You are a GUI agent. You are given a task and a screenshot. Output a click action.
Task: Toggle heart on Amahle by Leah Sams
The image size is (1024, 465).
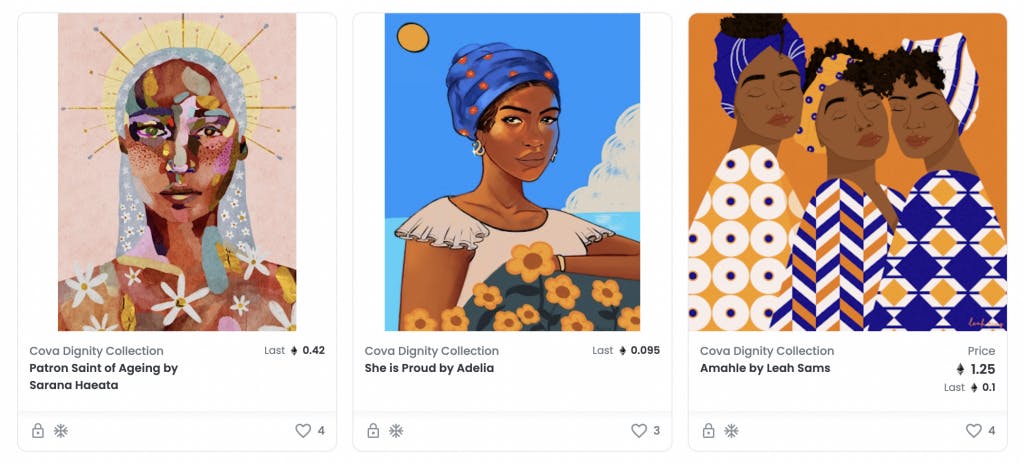pos(973,431)
